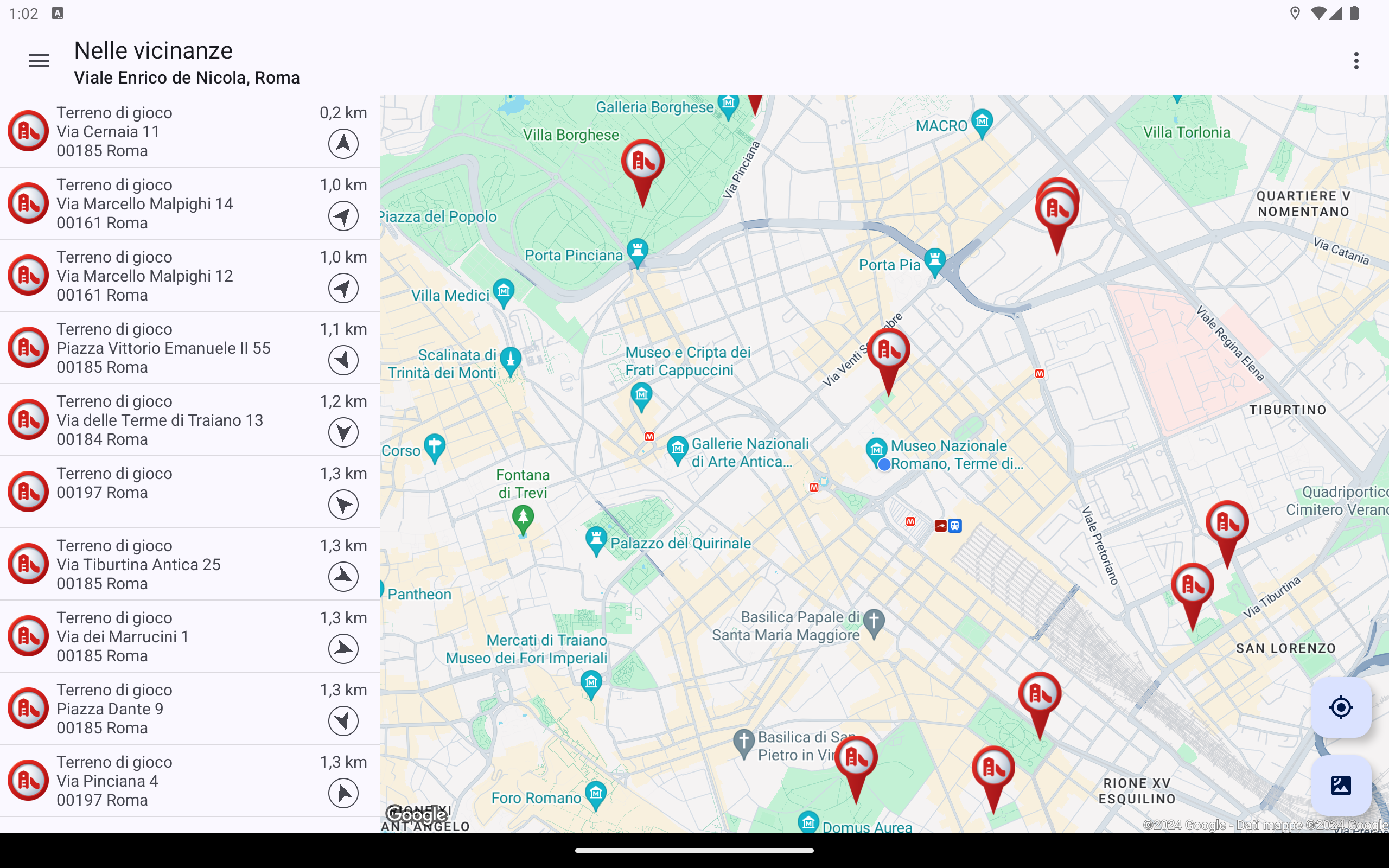
Task: Click Fontana di Trevi map label
Action: [523, 483]
